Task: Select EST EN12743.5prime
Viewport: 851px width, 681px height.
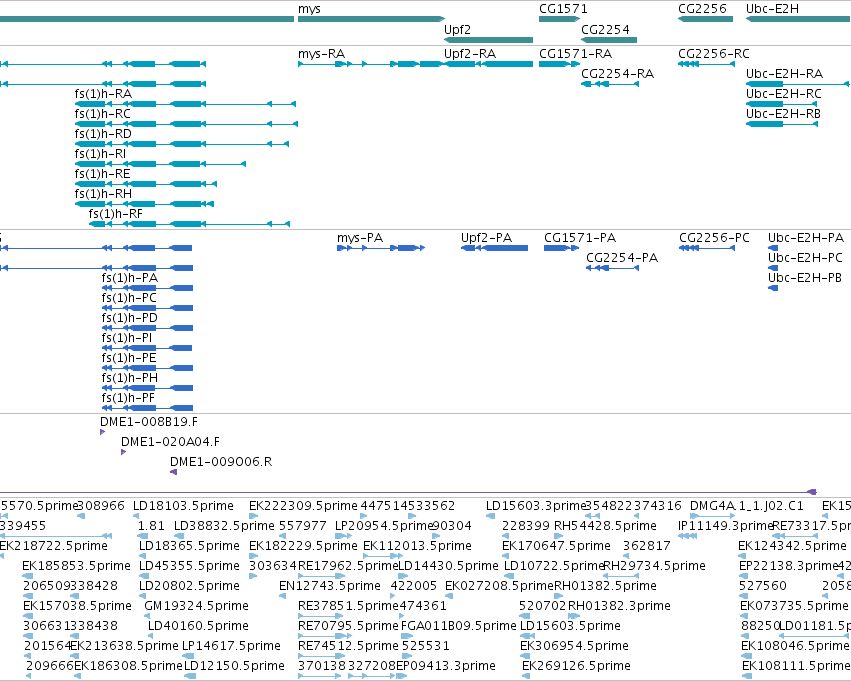Action: coord(283,596)
